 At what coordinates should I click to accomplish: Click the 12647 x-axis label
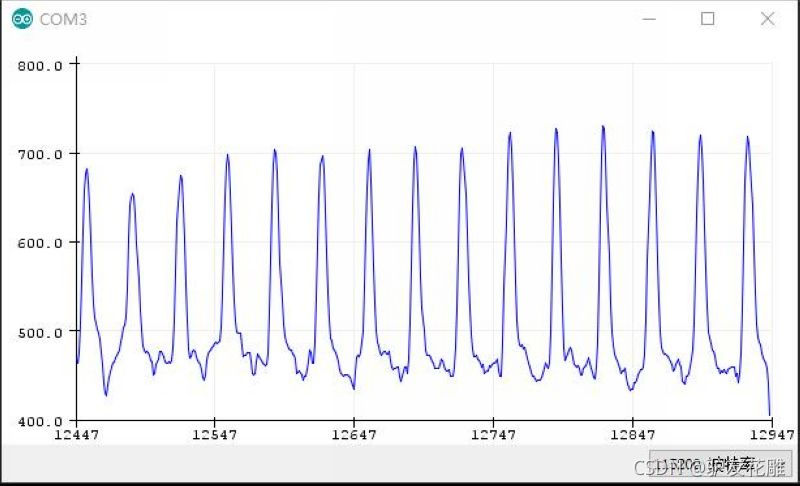coord(354,434)
